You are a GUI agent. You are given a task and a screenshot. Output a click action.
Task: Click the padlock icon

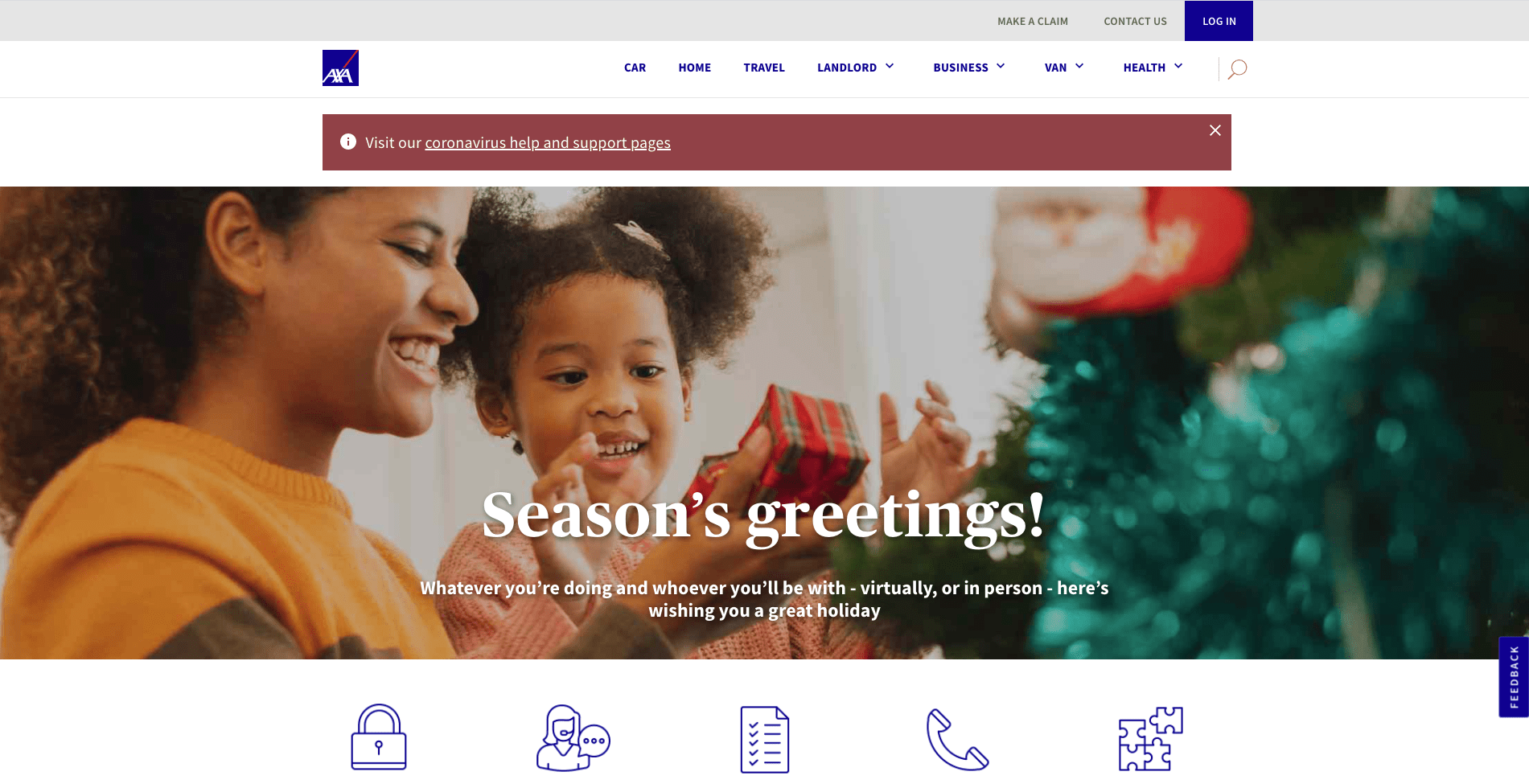379,737
